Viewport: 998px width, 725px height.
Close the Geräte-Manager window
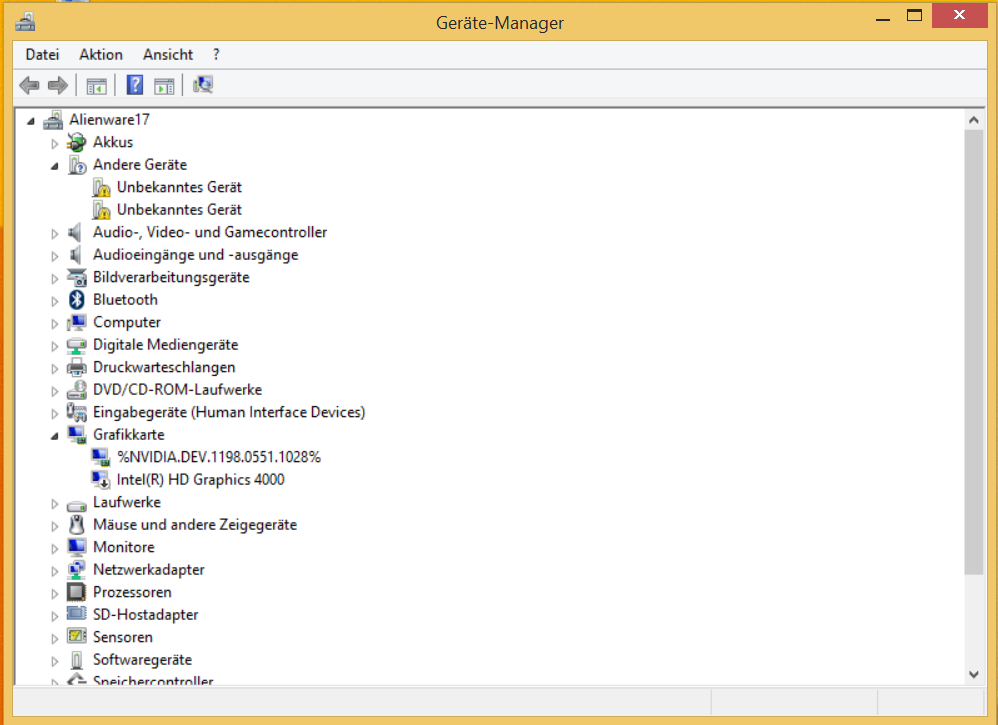pos(959,15)
